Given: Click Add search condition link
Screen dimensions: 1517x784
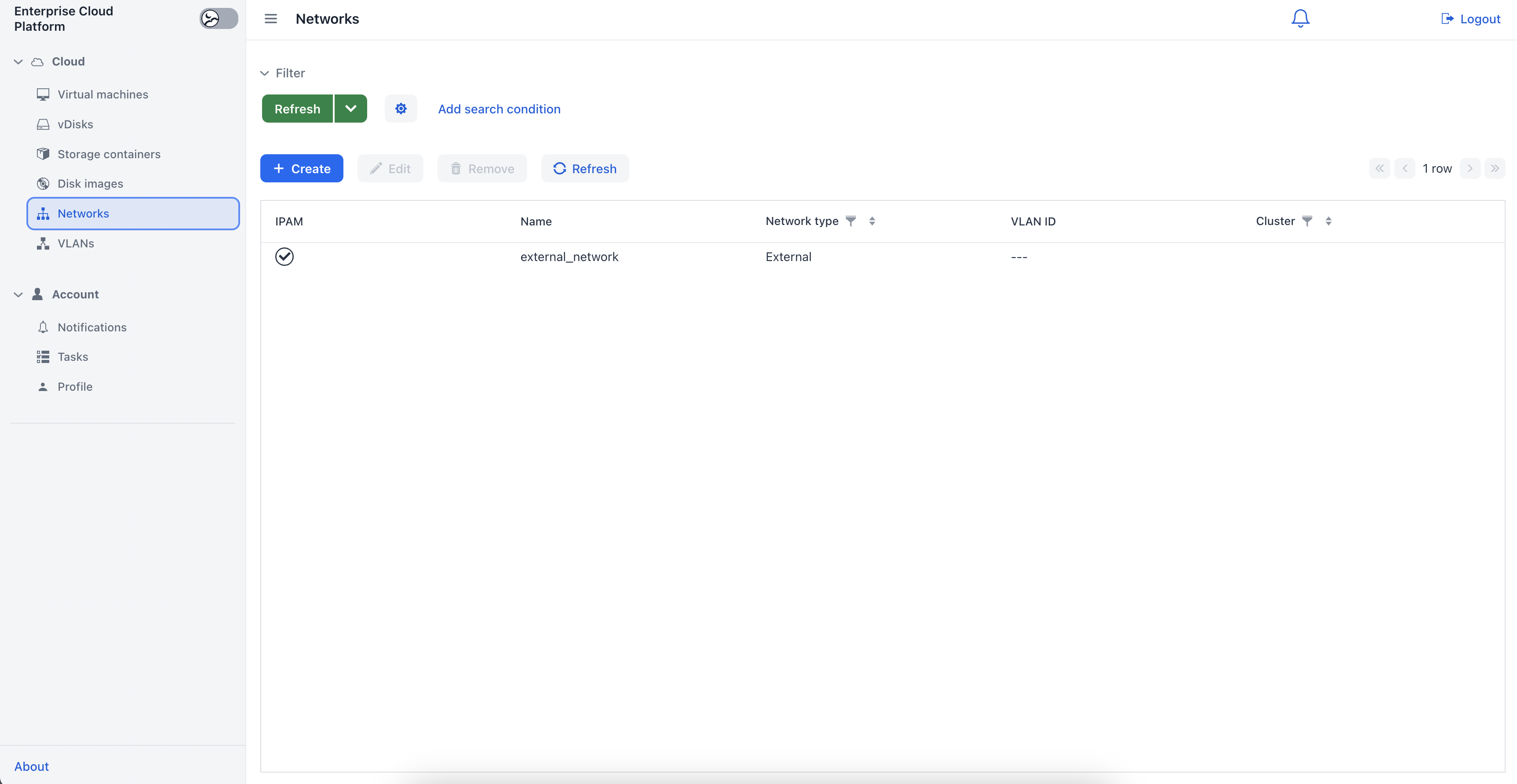Looking at the screenshot, I should point(499,109).
